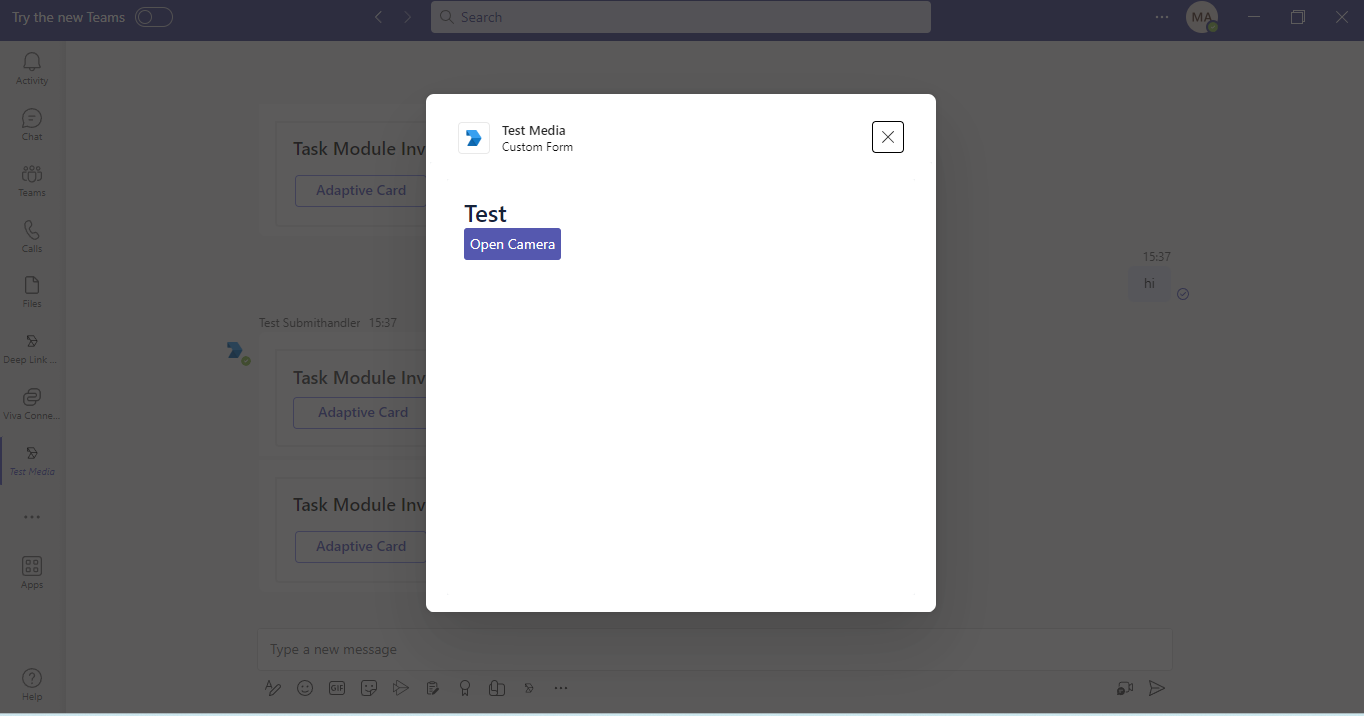
Task: Send a Praise badge
Action: [x=465, y=688]
